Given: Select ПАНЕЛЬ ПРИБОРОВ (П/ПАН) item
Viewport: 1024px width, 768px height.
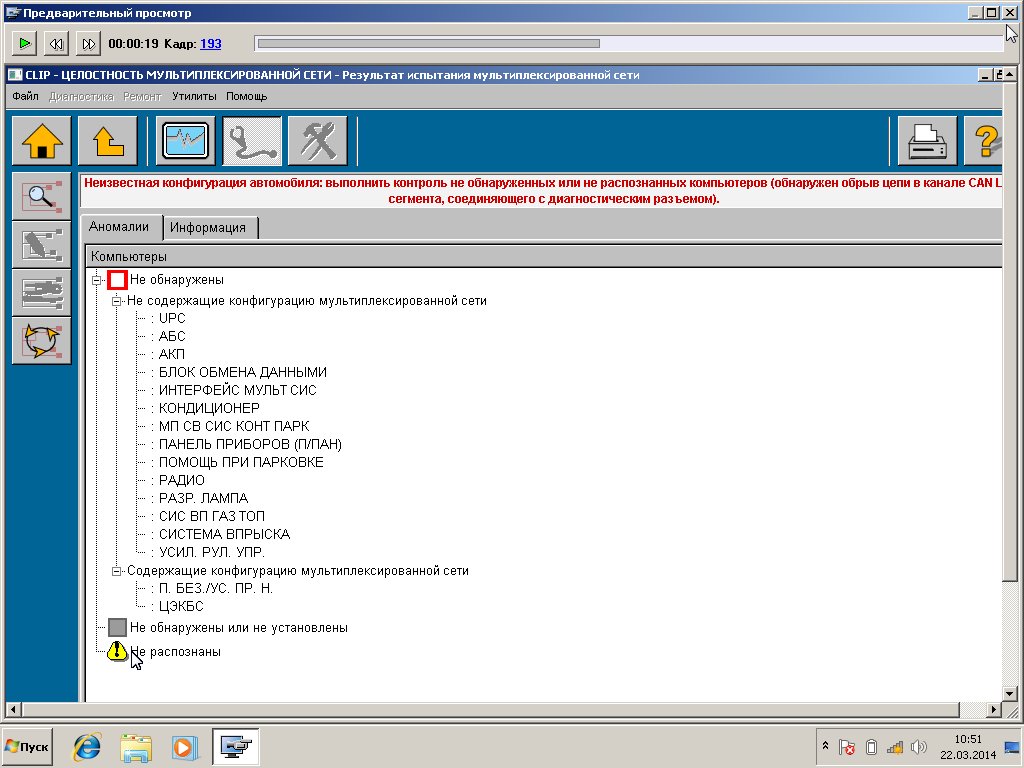Looking at the screenshot, I should (250, 444).
